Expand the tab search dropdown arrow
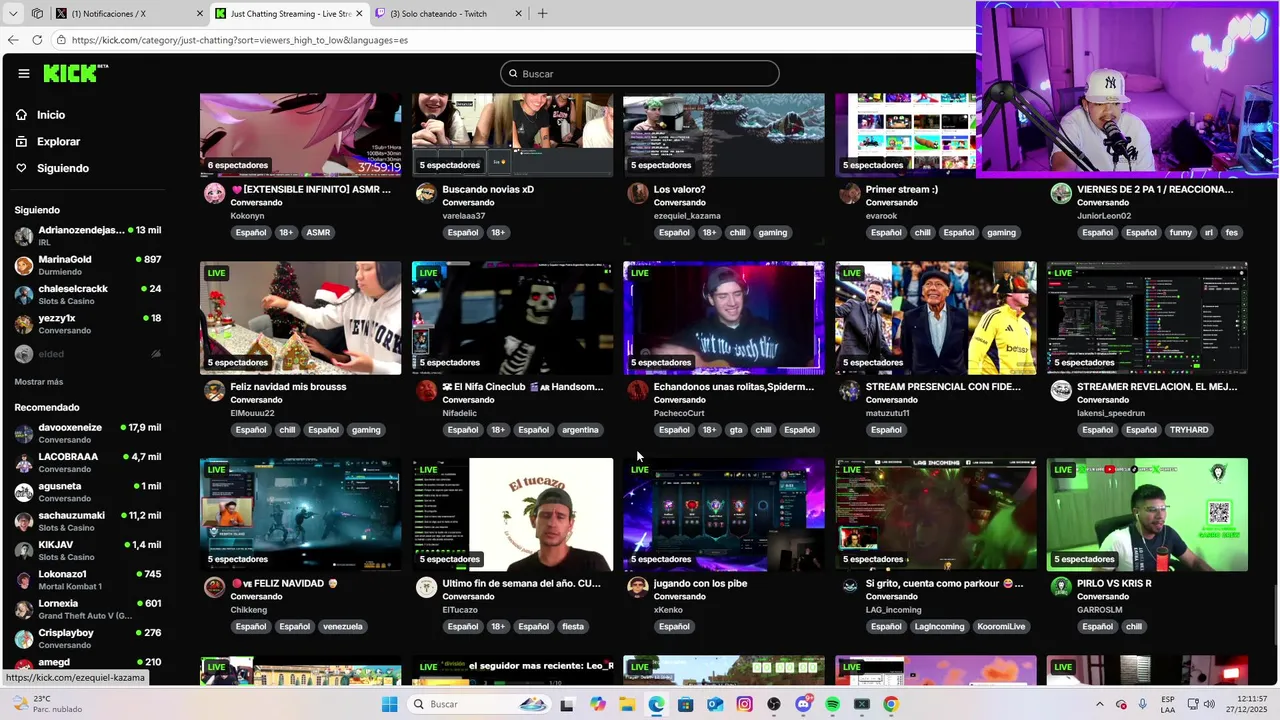The image size is (1280, 720). (x=13, y=13)
